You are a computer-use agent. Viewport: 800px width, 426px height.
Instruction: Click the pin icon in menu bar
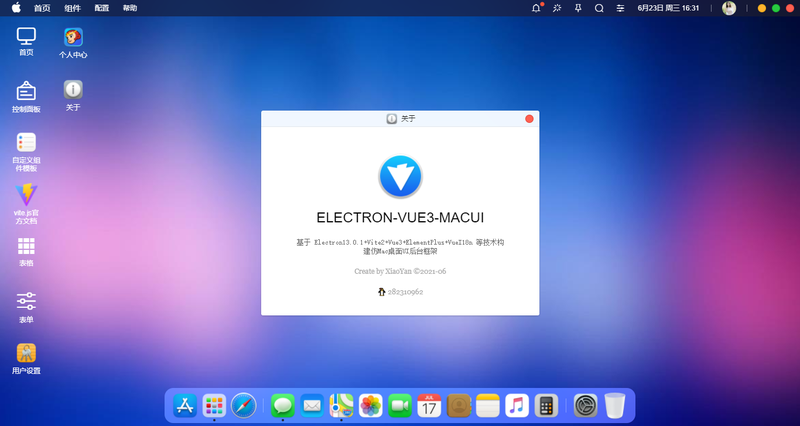tap(578, 8)
